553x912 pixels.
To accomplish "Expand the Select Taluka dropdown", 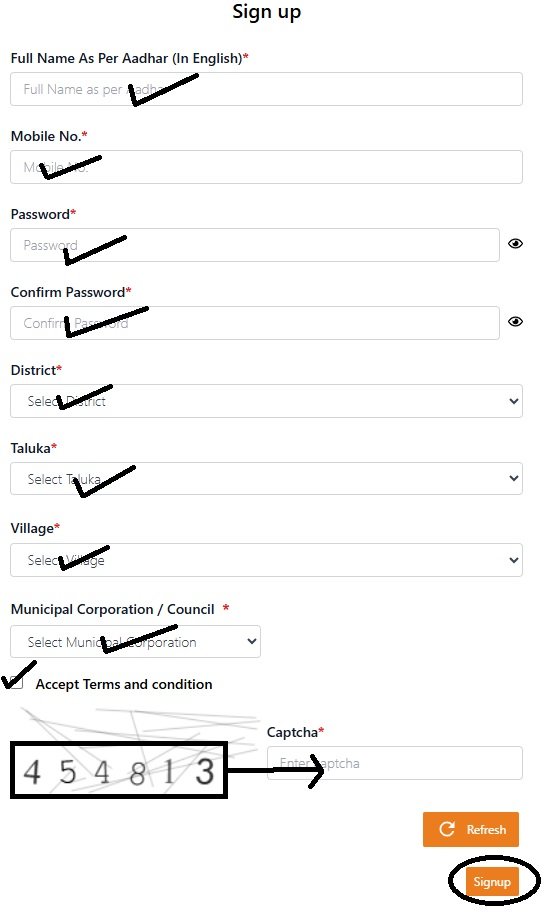I will click(266, 479).
